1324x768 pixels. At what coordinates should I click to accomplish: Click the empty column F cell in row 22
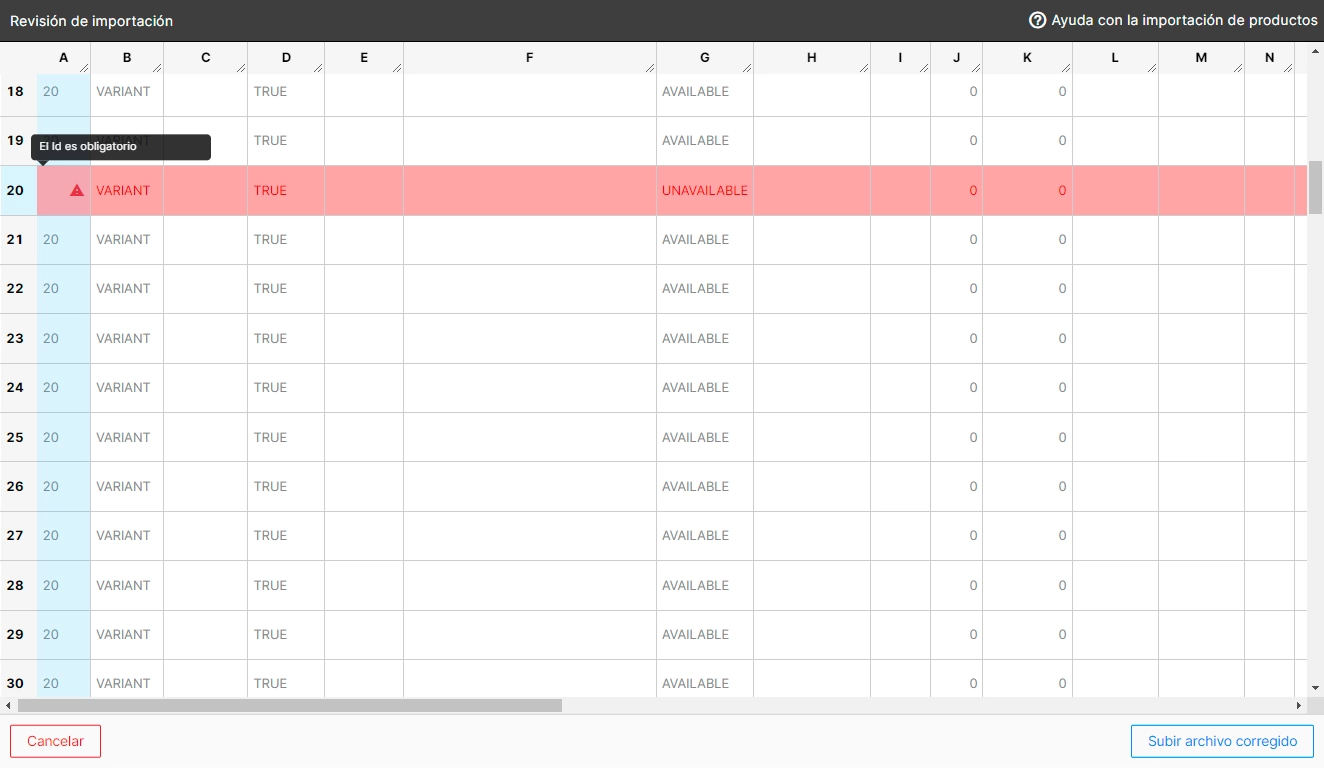(530, 288)
